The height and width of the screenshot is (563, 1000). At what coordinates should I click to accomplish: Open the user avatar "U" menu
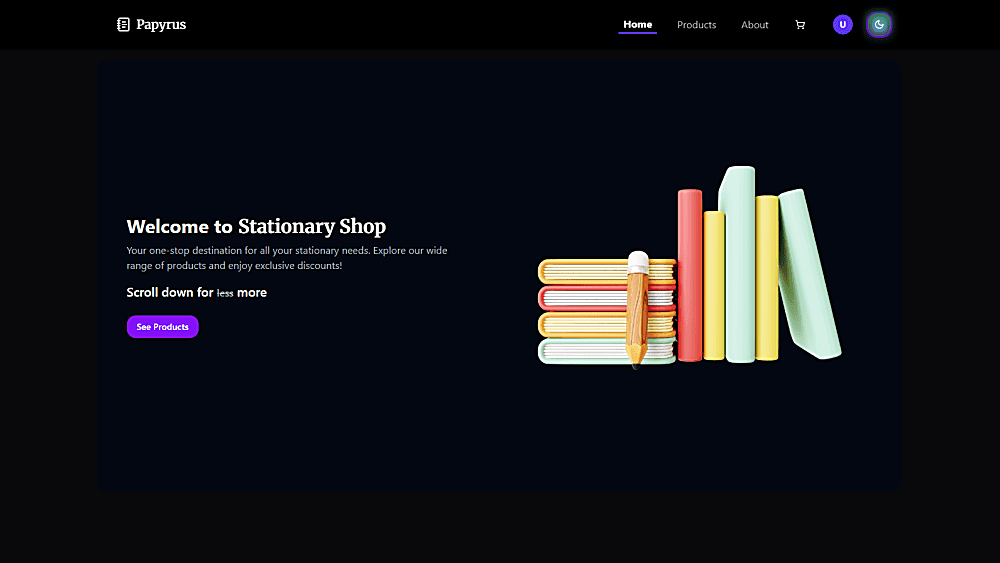coord(843,25)
